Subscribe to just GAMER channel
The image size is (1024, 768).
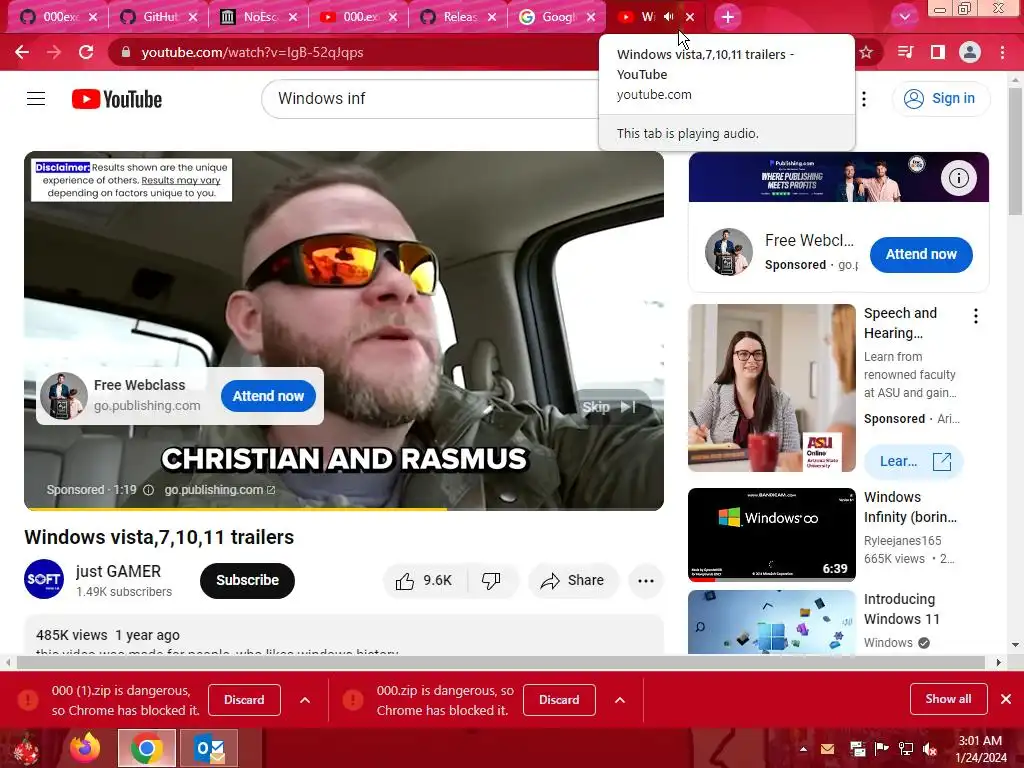(x=248, y=581)
